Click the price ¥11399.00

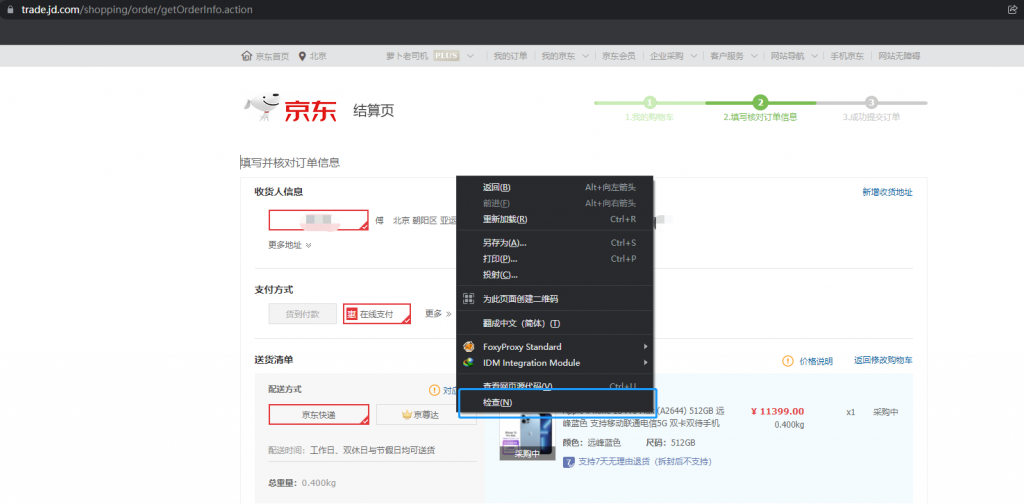pyautogui.click(x=777, y=411)
